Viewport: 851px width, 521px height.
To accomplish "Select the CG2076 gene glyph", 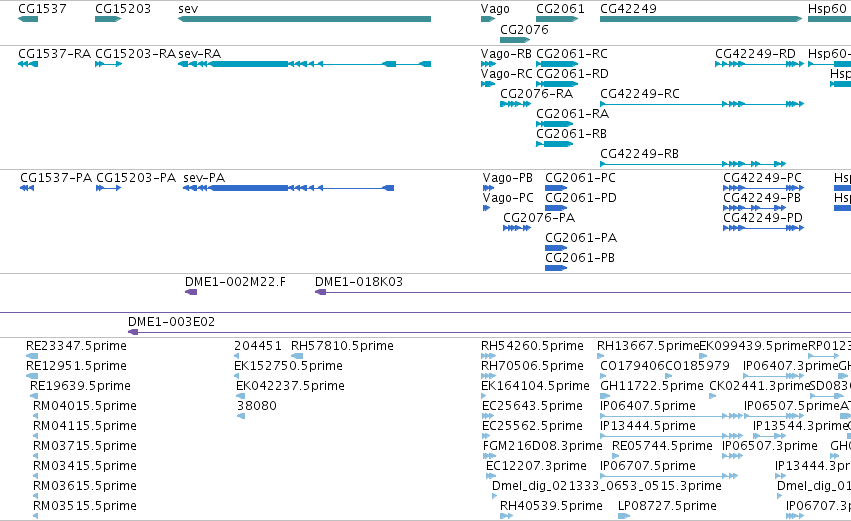I will (515, 40).
